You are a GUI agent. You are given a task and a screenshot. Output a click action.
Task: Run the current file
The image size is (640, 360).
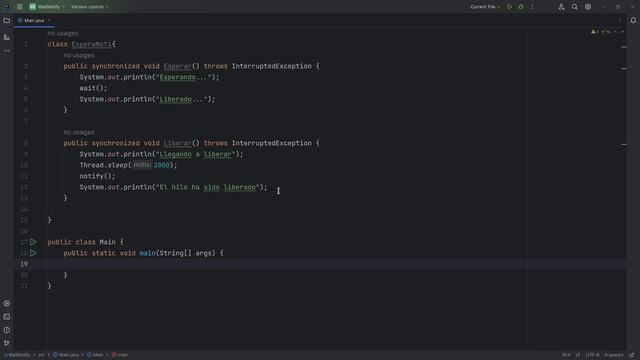coord(509,7)
